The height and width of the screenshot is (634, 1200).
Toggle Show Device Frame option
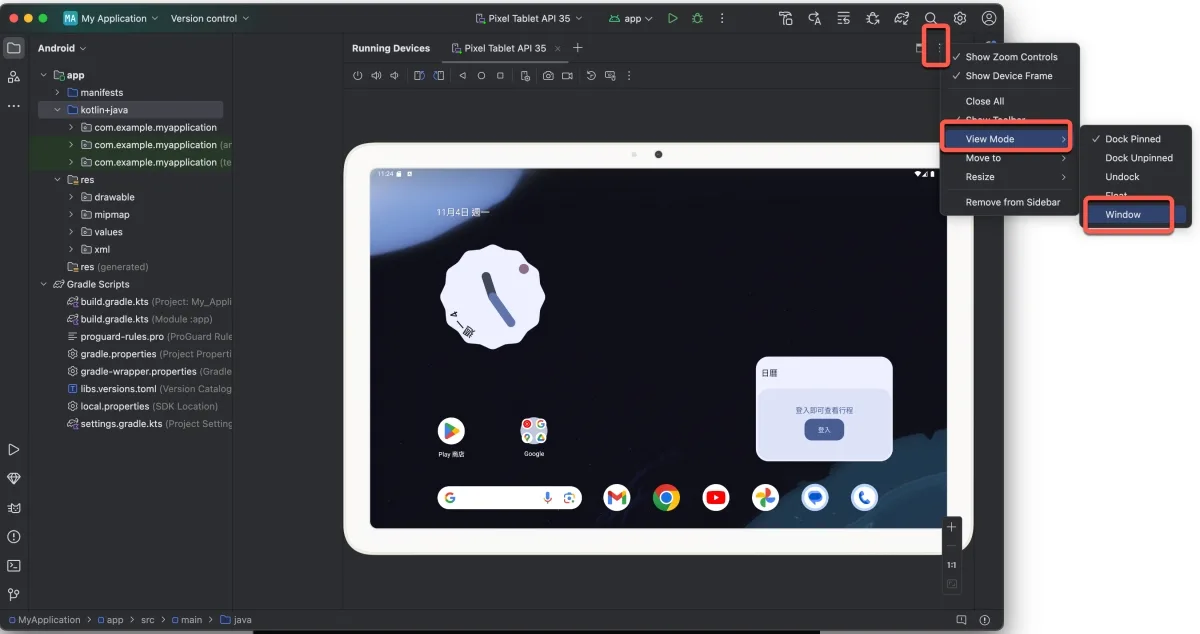coord(1010,76)
